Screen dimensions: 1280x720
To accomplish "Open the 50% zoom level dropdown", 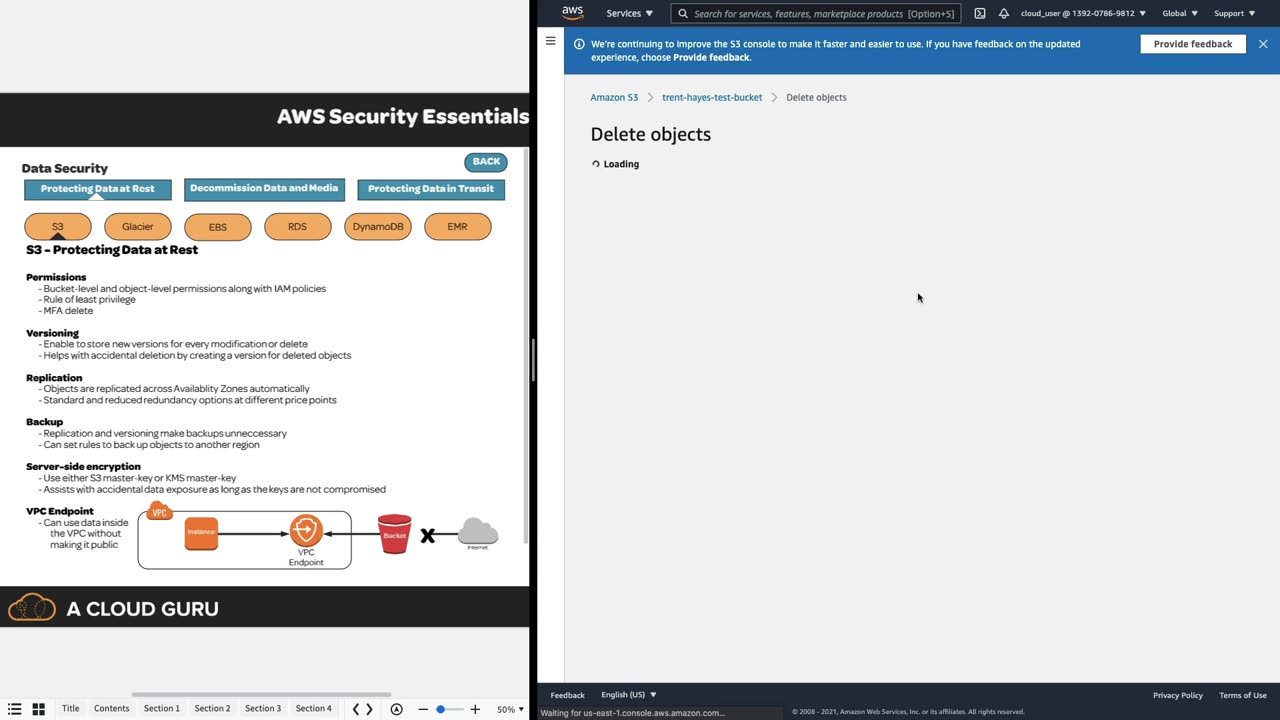I will click(x=510, y=709).
